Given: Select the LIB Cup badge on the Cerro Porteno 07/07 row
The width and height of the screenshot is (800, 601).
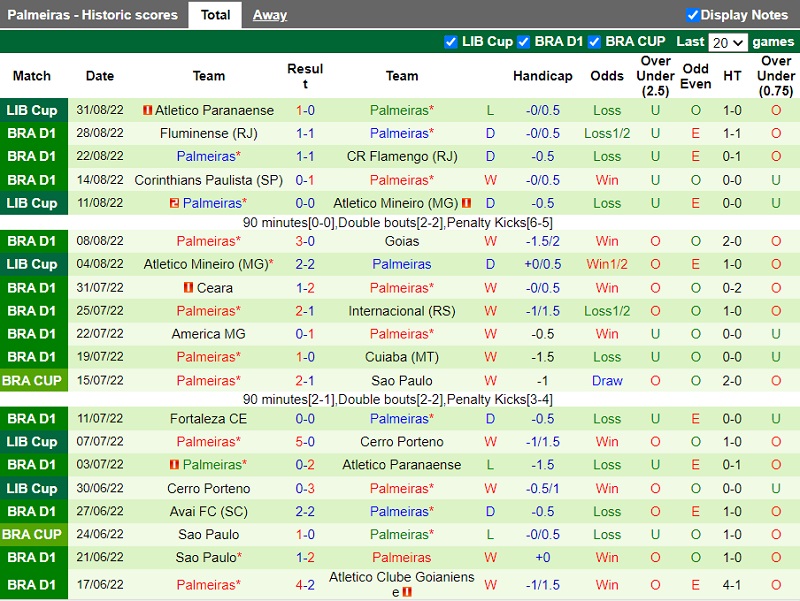Looking at the screenshot, I should [31, 441].
